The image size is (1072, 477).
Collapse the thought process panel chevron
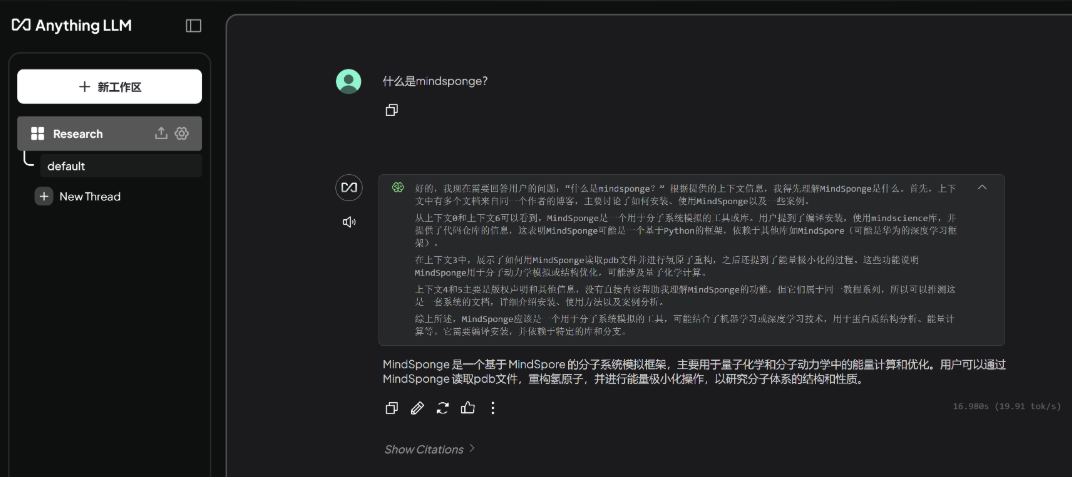[x=982, y=187]
